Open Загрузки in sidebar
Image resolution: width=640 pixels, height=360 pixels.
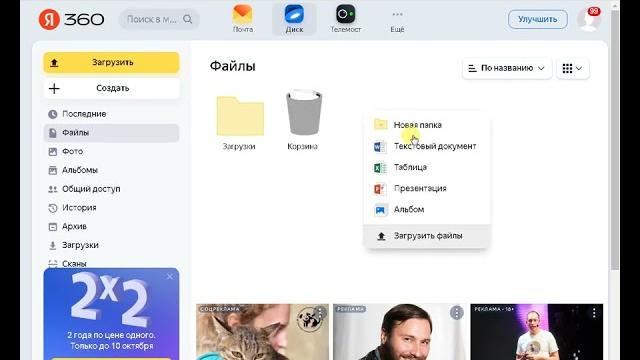tap(111, 245)
